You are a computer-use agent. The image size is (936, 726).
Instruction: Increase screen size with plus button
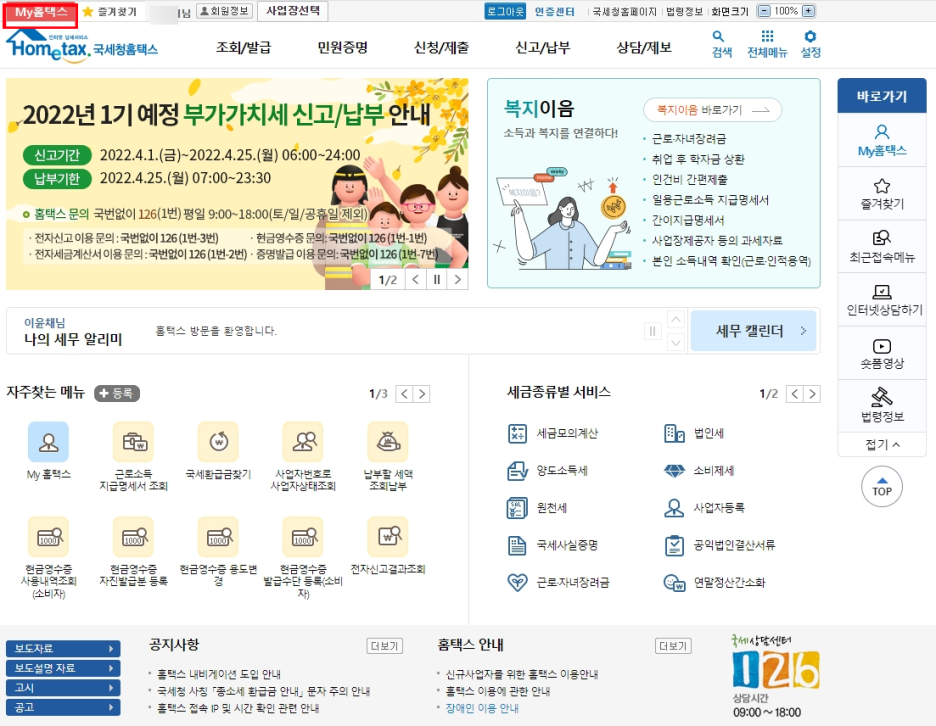point(808,11)
